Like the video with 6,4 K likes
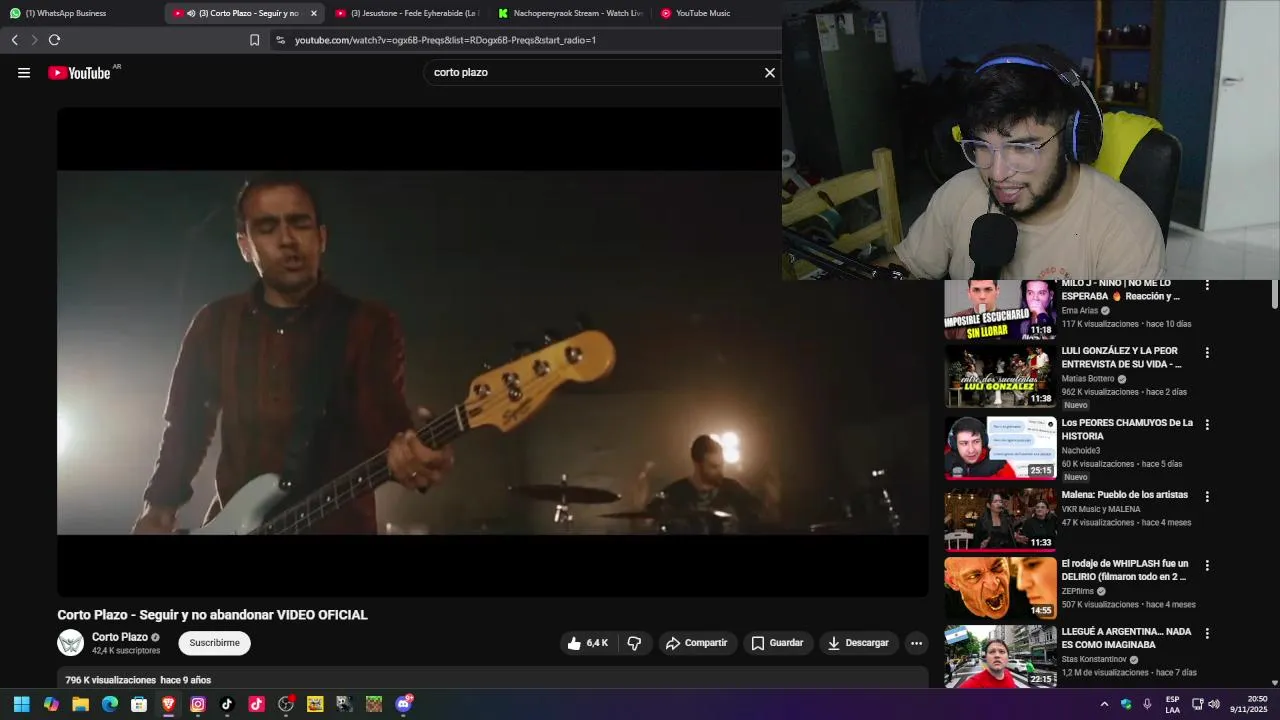Viewport: 1280px width, 720px height. (588, 643)
